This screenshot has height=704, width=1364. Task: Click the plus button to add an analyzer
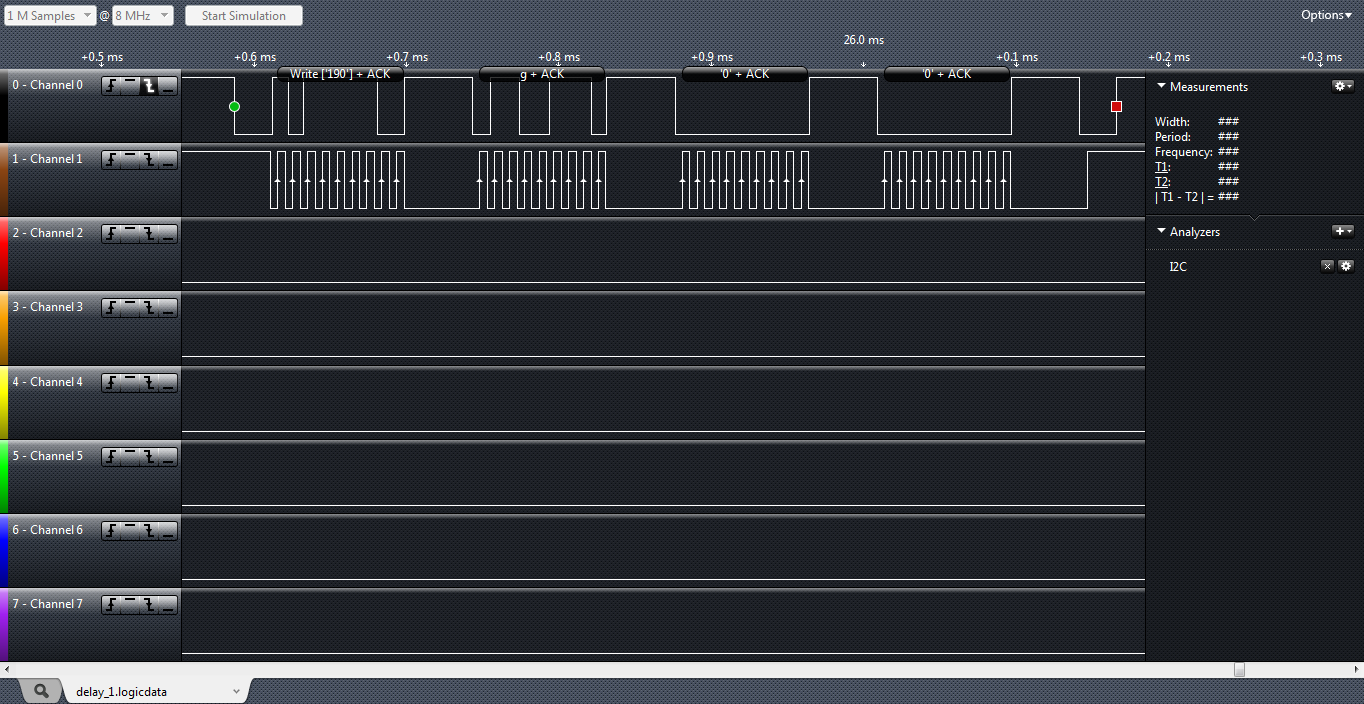(x=1342, y=231)
